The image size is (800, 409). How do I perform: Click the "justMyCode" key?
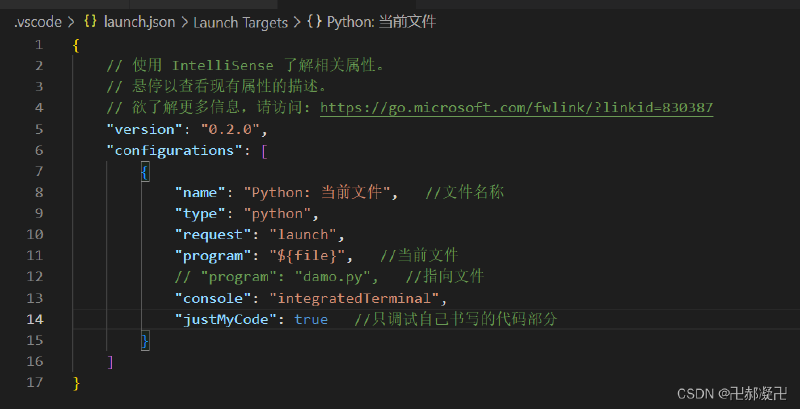(x=226, y=319)
